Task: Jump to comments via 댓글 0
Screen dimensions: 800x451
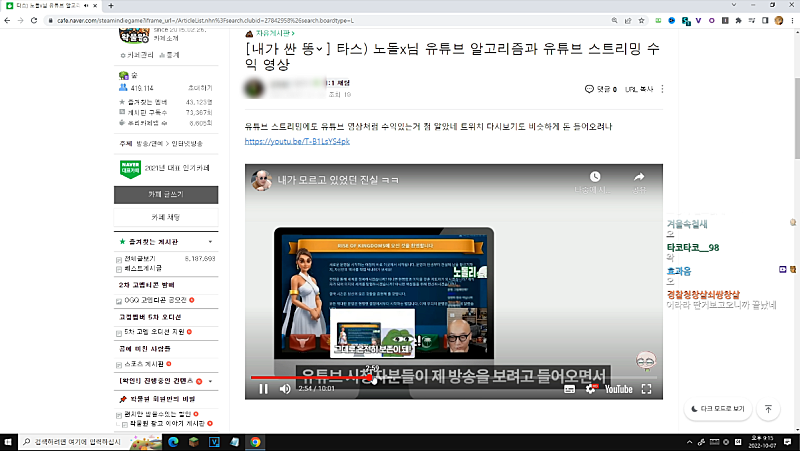Action: tap(601, 89)
